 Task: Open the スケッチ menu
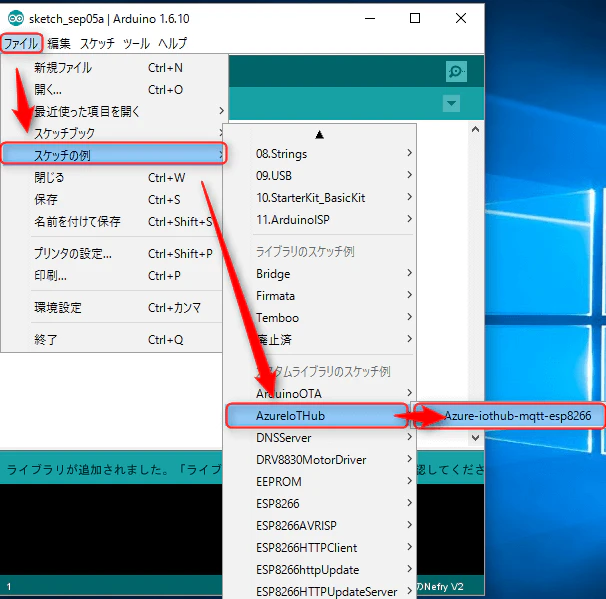[97, 43]
